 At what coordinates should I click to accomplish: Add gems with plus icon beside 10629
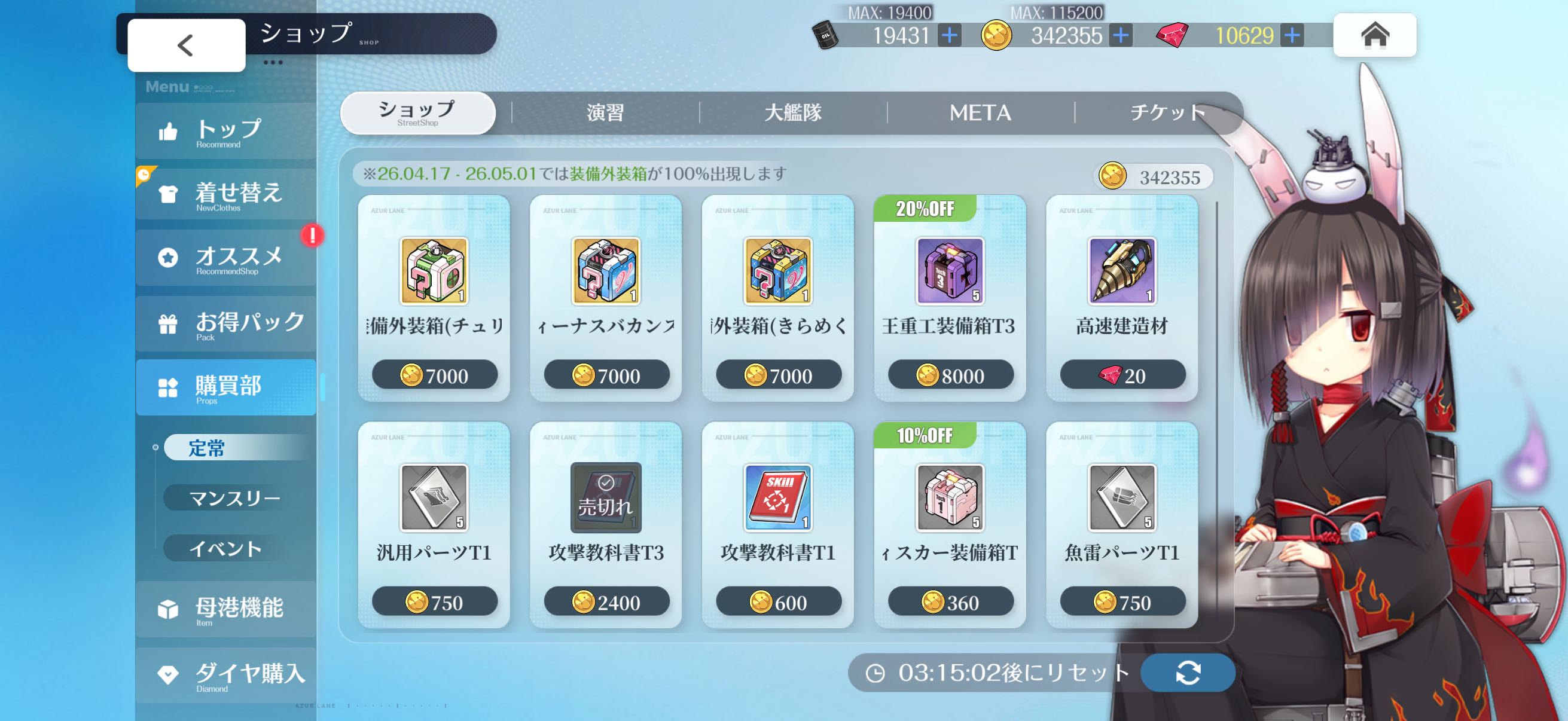click(1292, 35)
